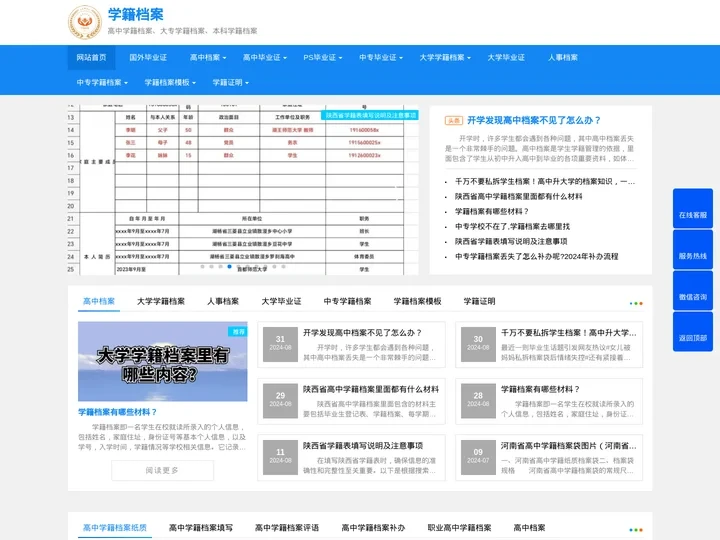
Task: Expand the 高中档案 dropdown menu
Action: [x=208, y=57]
